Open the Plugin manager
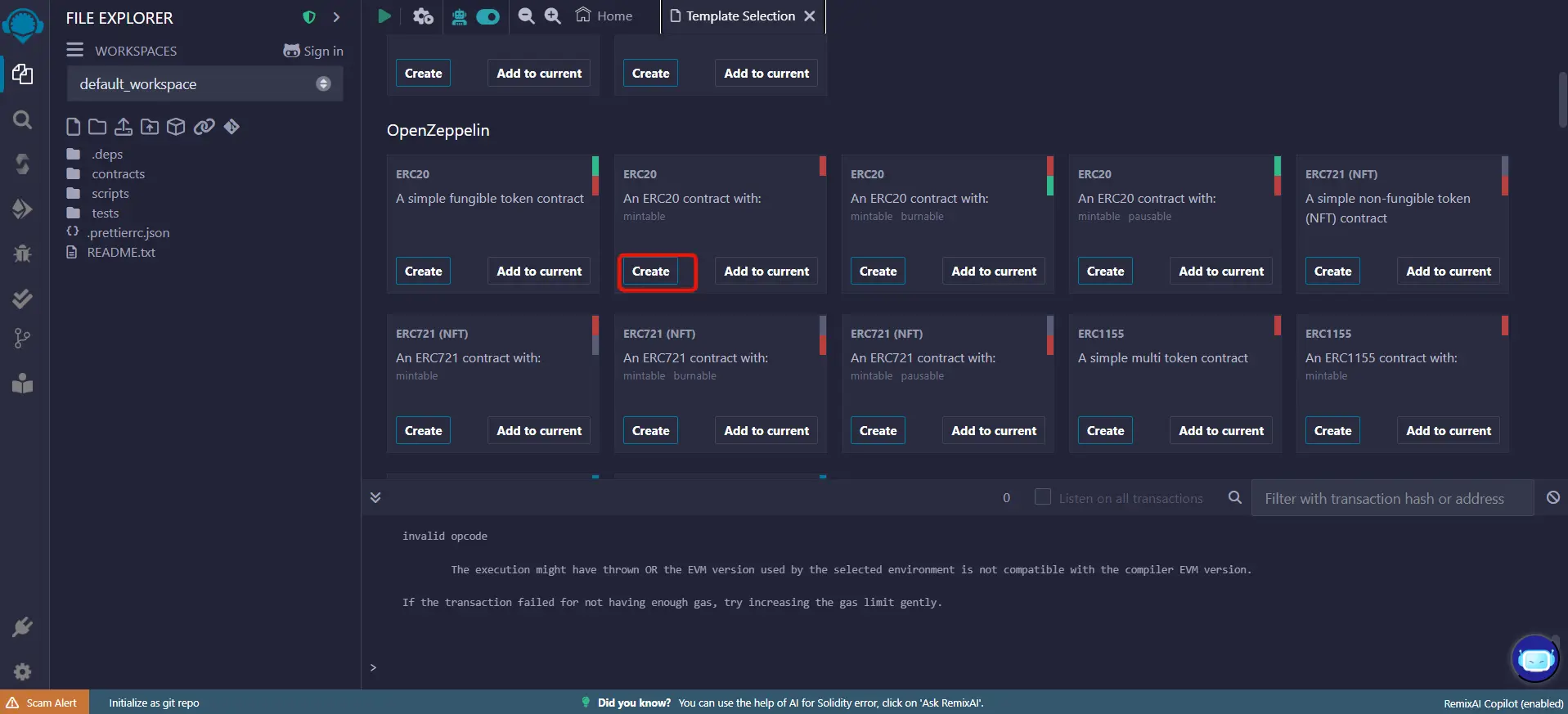 click(23, 627)
